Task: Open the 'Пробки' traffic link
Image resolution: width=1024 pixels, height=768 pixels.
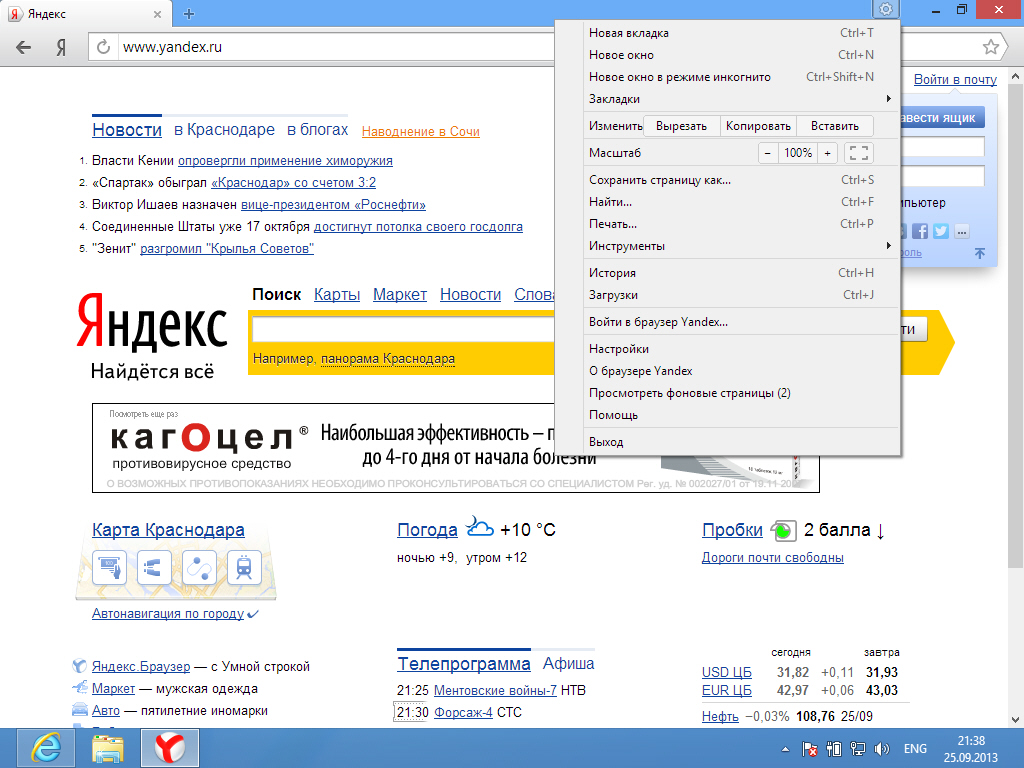Action: (x=732, y=530)
